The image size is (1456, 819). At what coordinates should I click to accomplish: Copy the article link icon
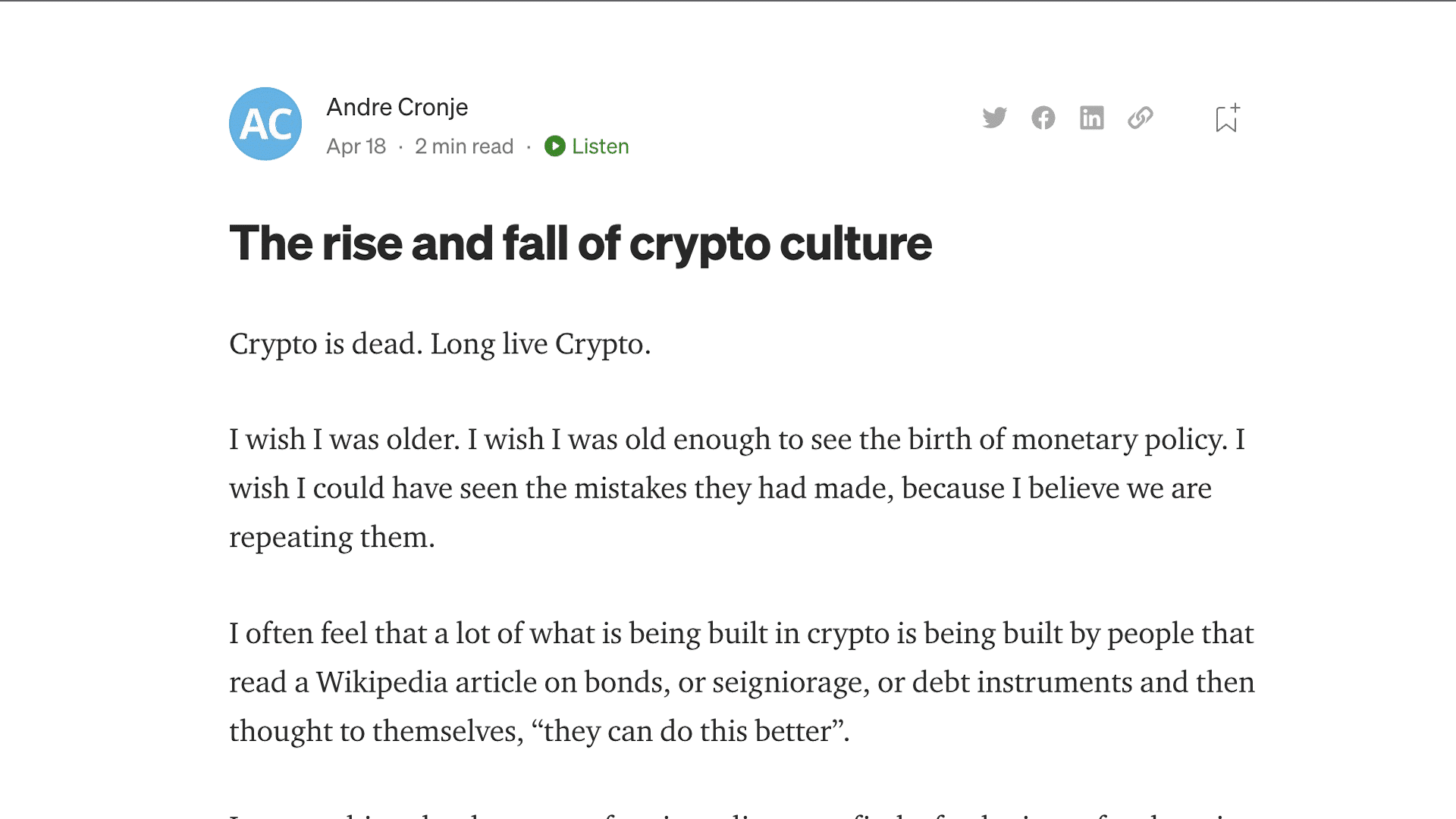click(1141, 118)
